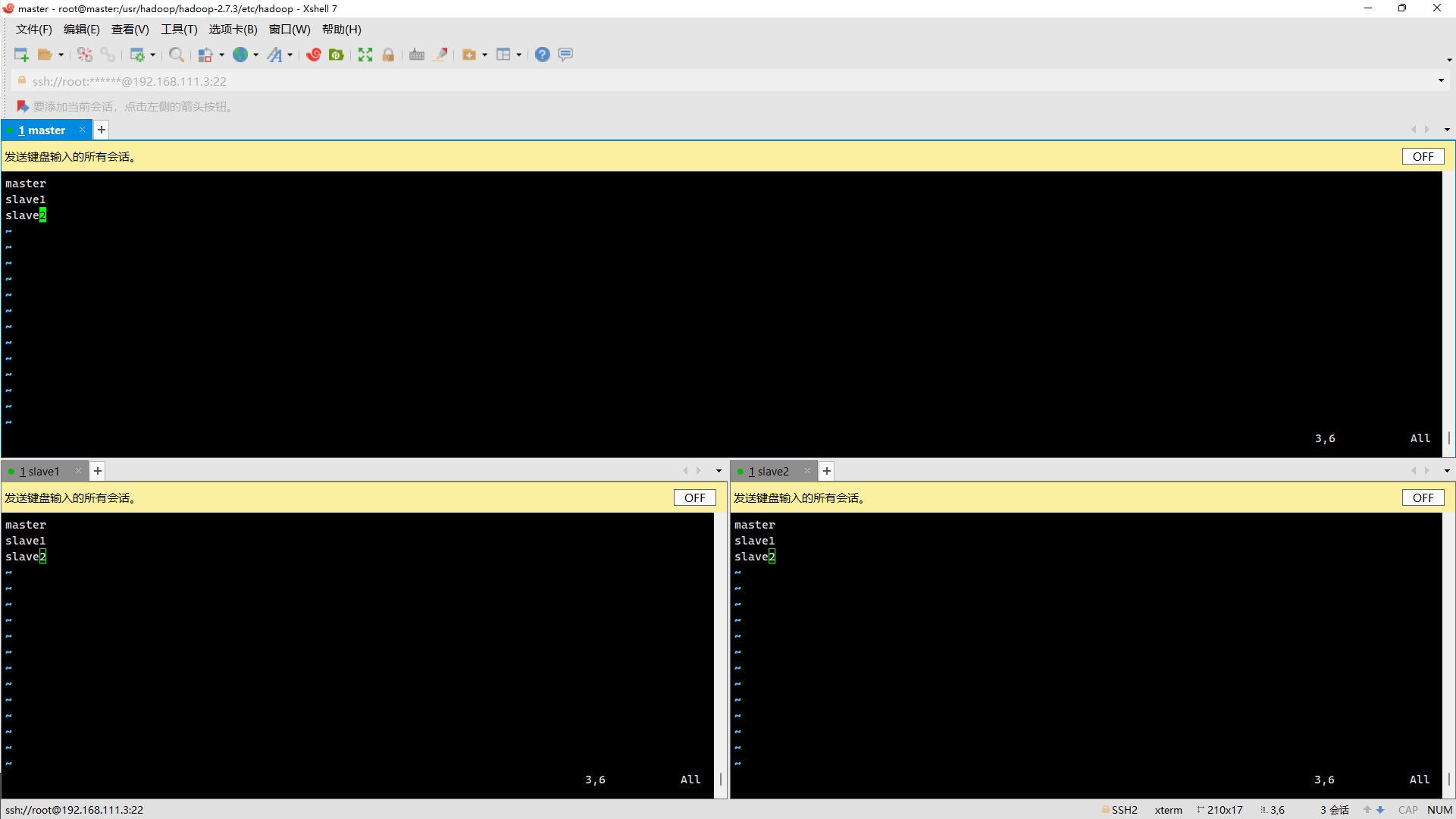This screenshot has height=819, width=1456.
Task: Toggle the OFF button in slave1 pane
Action: pos(694,497)
